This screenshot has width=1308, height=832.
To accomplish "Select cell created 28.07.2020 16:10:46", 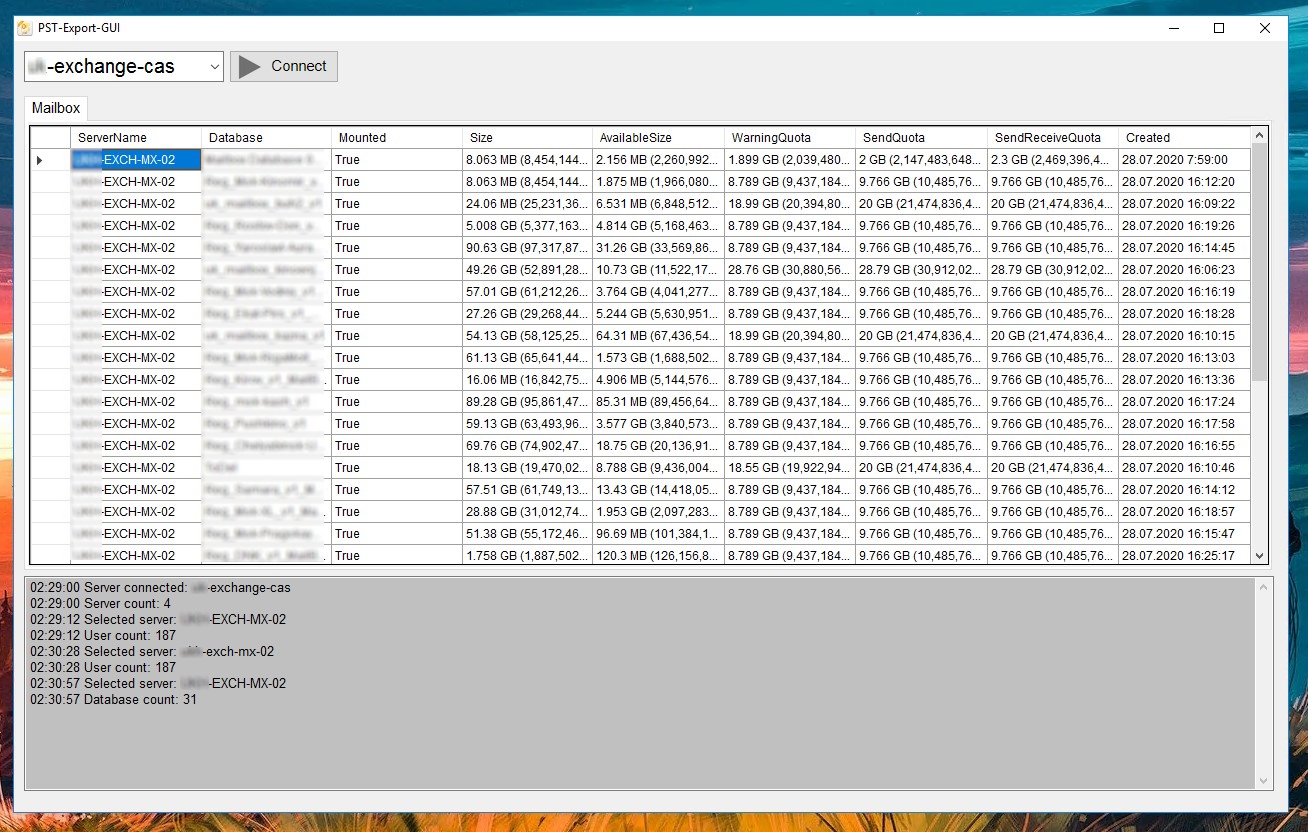I will (x=1184, y=468).
